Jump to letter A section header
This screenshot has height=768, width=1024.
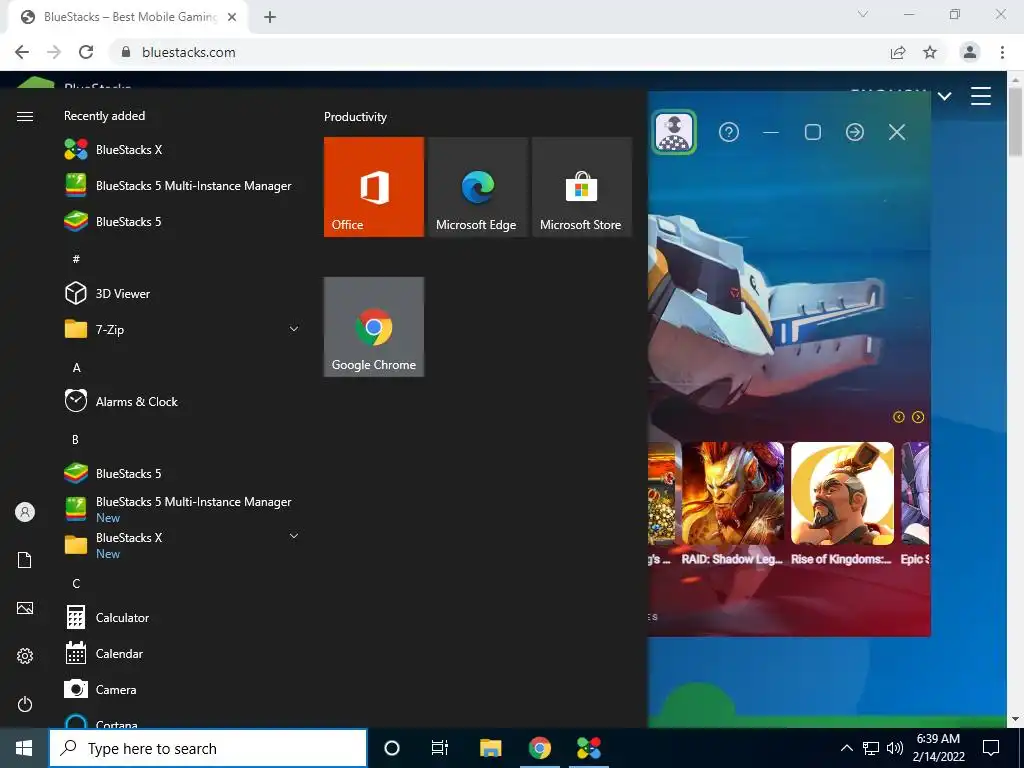click(x=76, y=368)
